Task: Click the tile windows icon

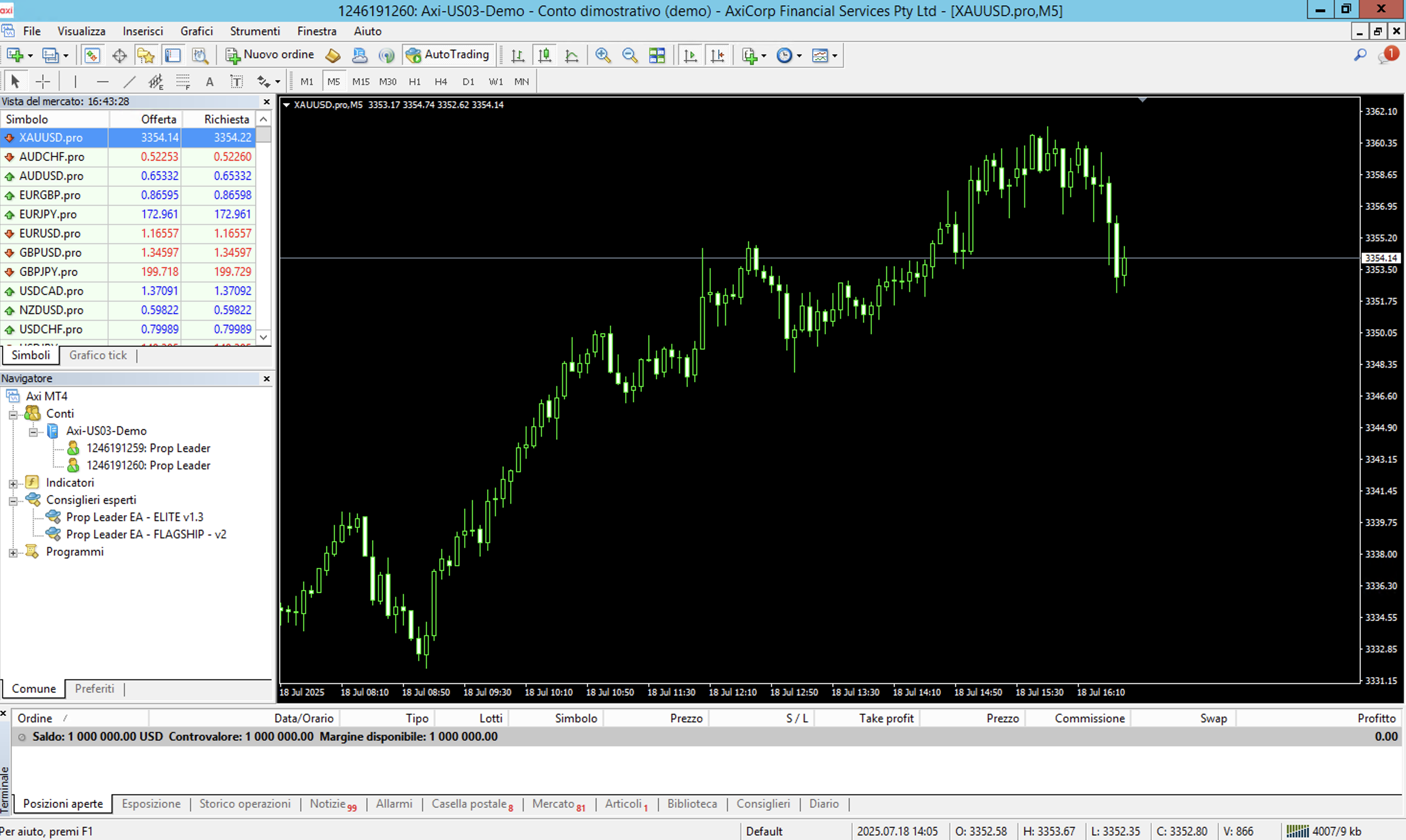Action: point(656,55)
